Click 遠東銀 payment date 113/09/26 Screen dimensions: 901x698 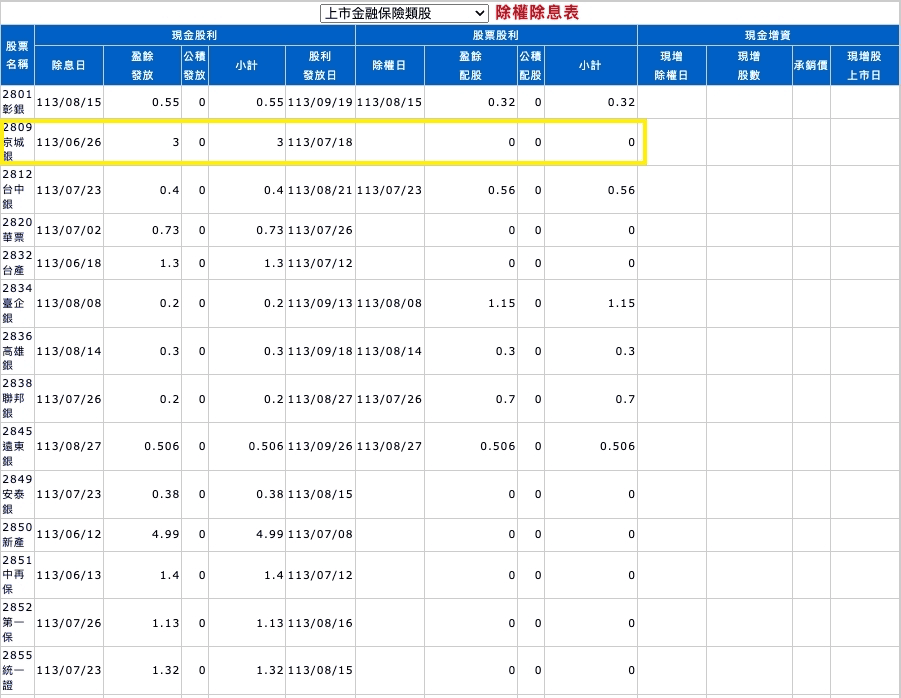click(320, 446)
